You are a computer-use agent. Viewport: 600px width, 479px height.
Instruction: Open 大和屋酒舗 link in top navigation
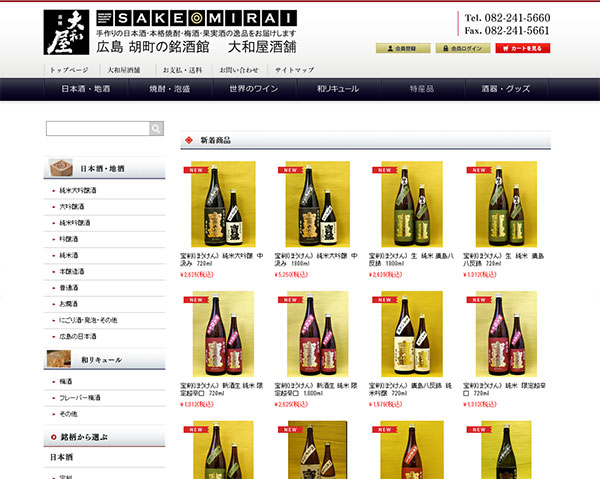click(x=124, y=70)
